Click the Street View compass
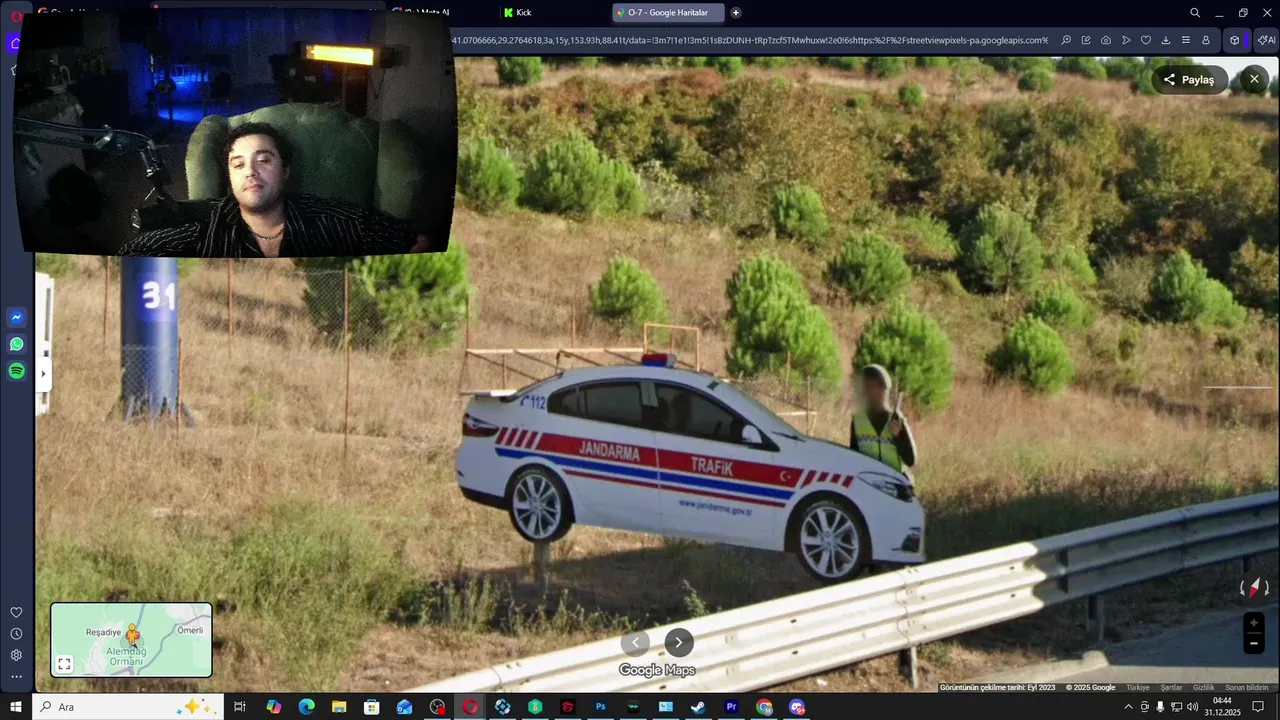 point(1254,588)
